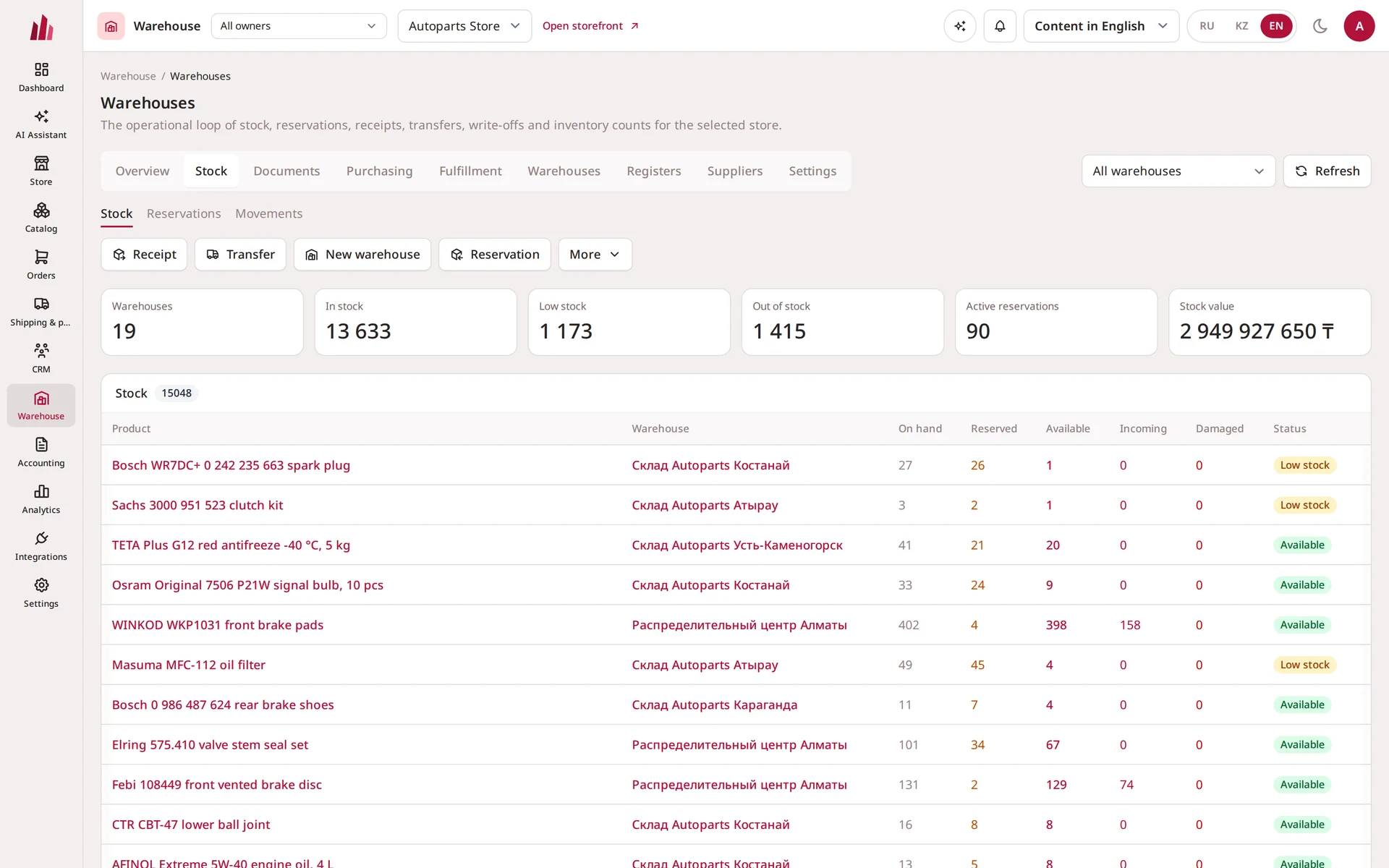This screenshot has width=1389, height=868.
Task: Click the user avatar A
Action: [x=1359, y=26]
